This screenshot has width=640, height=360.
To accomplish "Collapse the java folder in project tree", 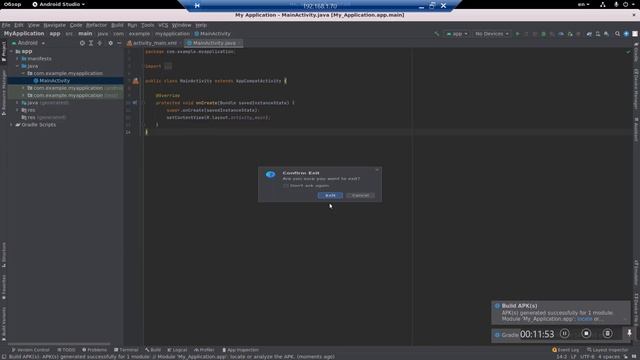I will pos(18,66).
